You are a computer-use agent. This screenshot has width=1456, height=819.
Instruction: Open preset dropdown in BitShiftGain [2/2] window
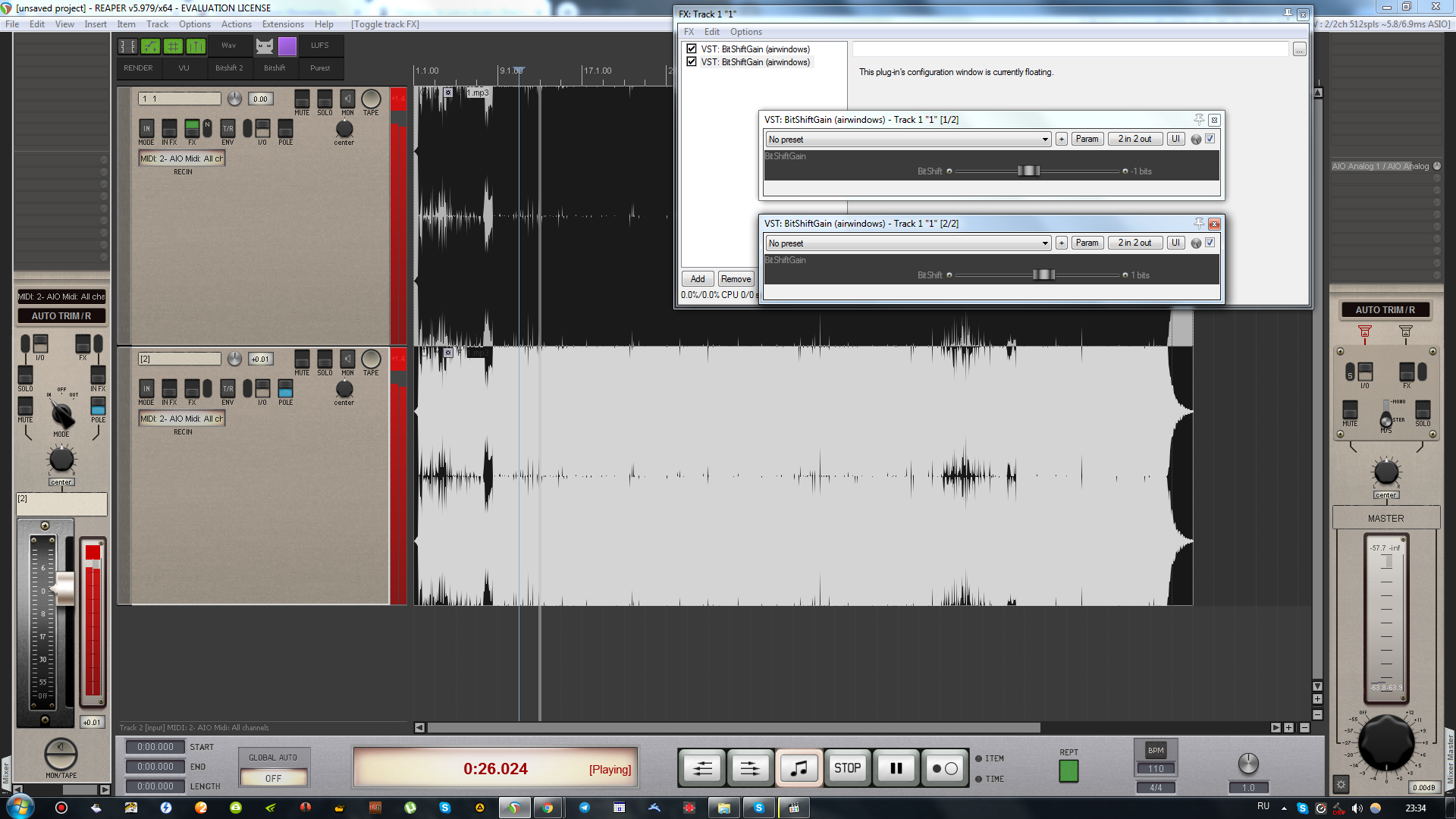point(908,243)
